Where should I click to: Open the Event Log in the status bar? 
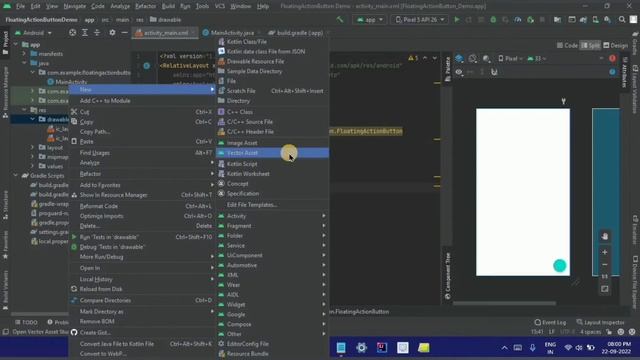tap(550, 322)
